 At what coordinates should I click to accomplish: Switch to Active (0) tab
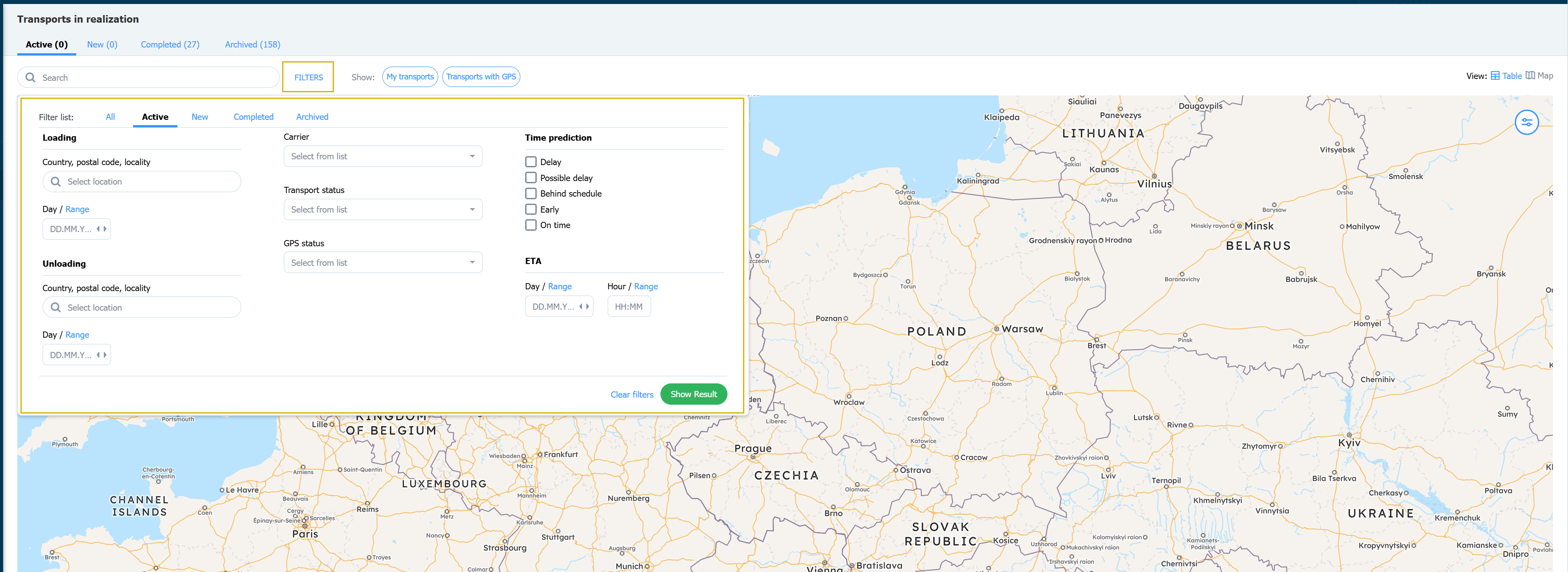coord(47,44)
